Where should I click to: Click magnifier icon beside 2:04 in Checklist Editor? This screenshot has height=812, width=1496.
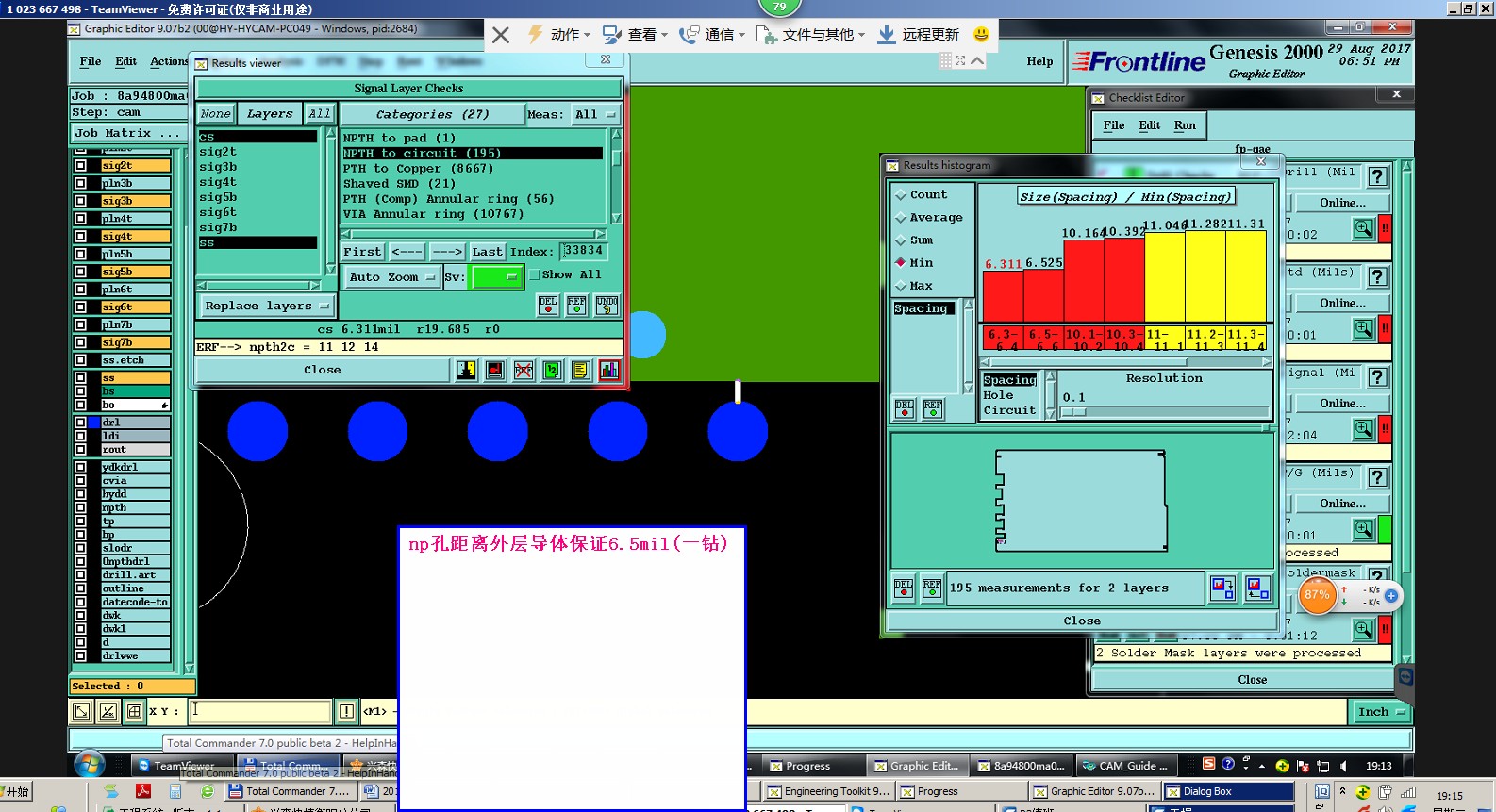point(1363,429)
